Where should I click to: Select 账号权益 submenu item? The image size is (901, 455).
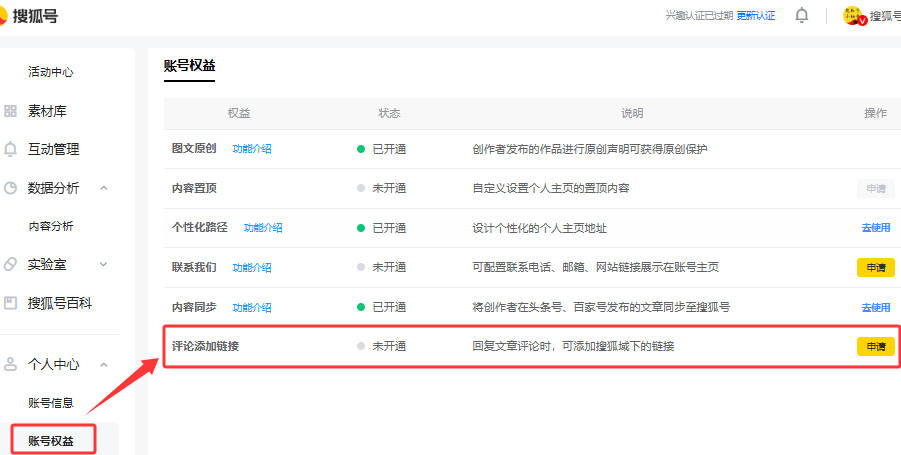pyautogui.click(x=51, y=441)
